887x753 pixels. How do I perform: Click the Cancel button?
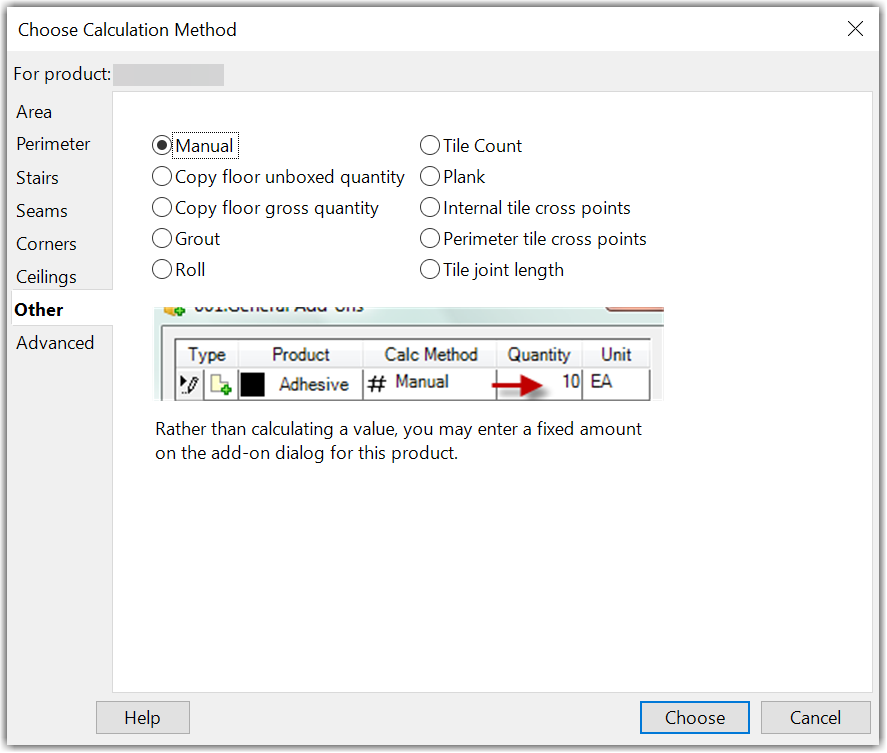(815, 717)
